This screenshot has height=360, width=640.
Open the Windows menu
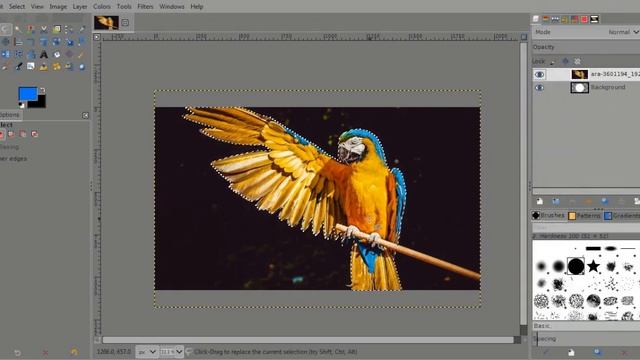pyautogui.click(x=172, y=7)
